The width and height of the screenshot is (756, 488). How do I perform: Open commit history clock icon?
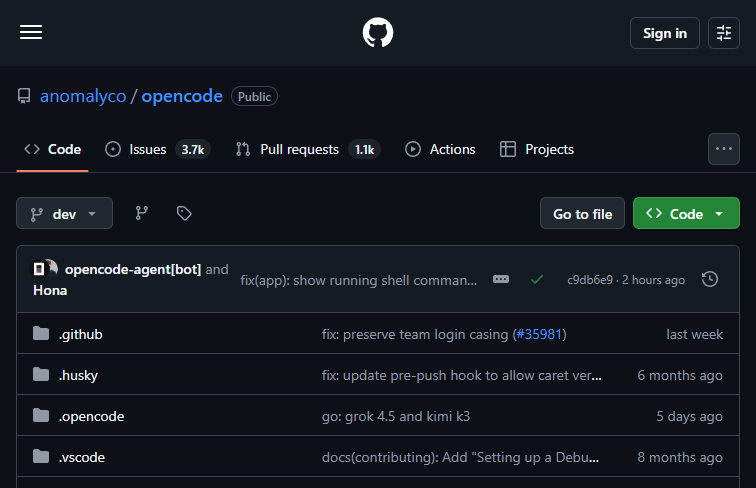point(710,279)
